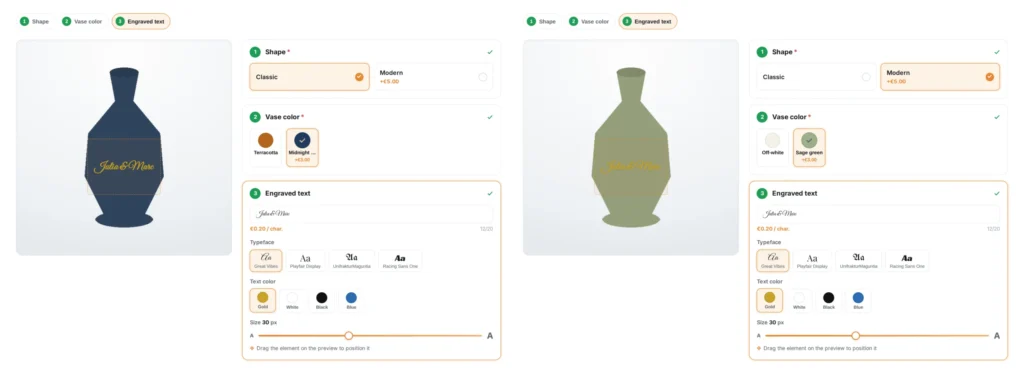The image size is (1024, 376).
Task: Open Shape step tab in left configurator
Action: click(x=35, y=22)
